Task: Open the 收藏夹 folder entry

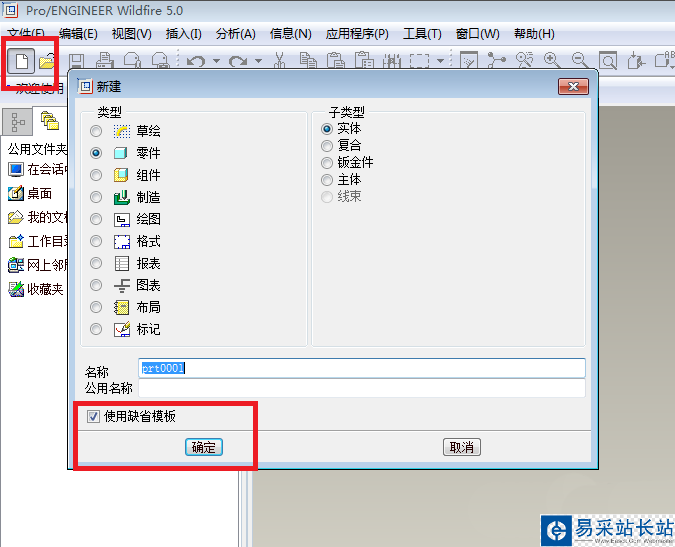Action: [36, 289]
